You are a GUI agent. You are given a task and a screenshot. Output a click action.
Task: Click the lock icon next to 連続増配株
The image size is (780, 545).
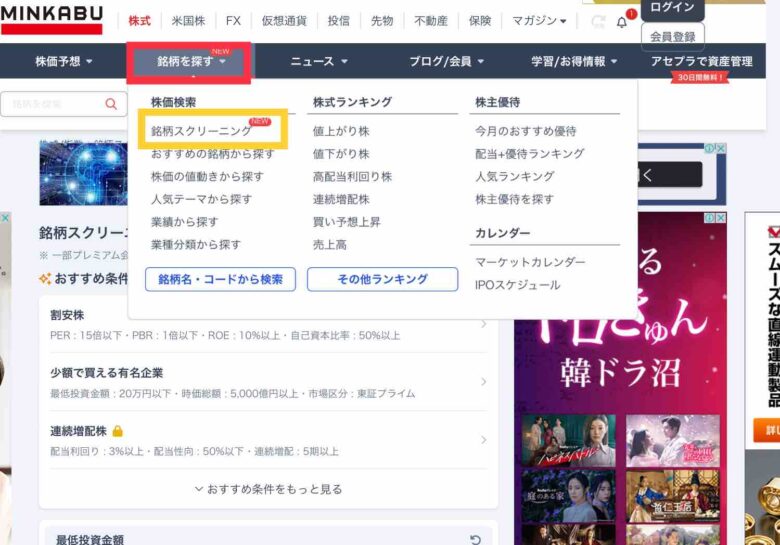point(117,431)
